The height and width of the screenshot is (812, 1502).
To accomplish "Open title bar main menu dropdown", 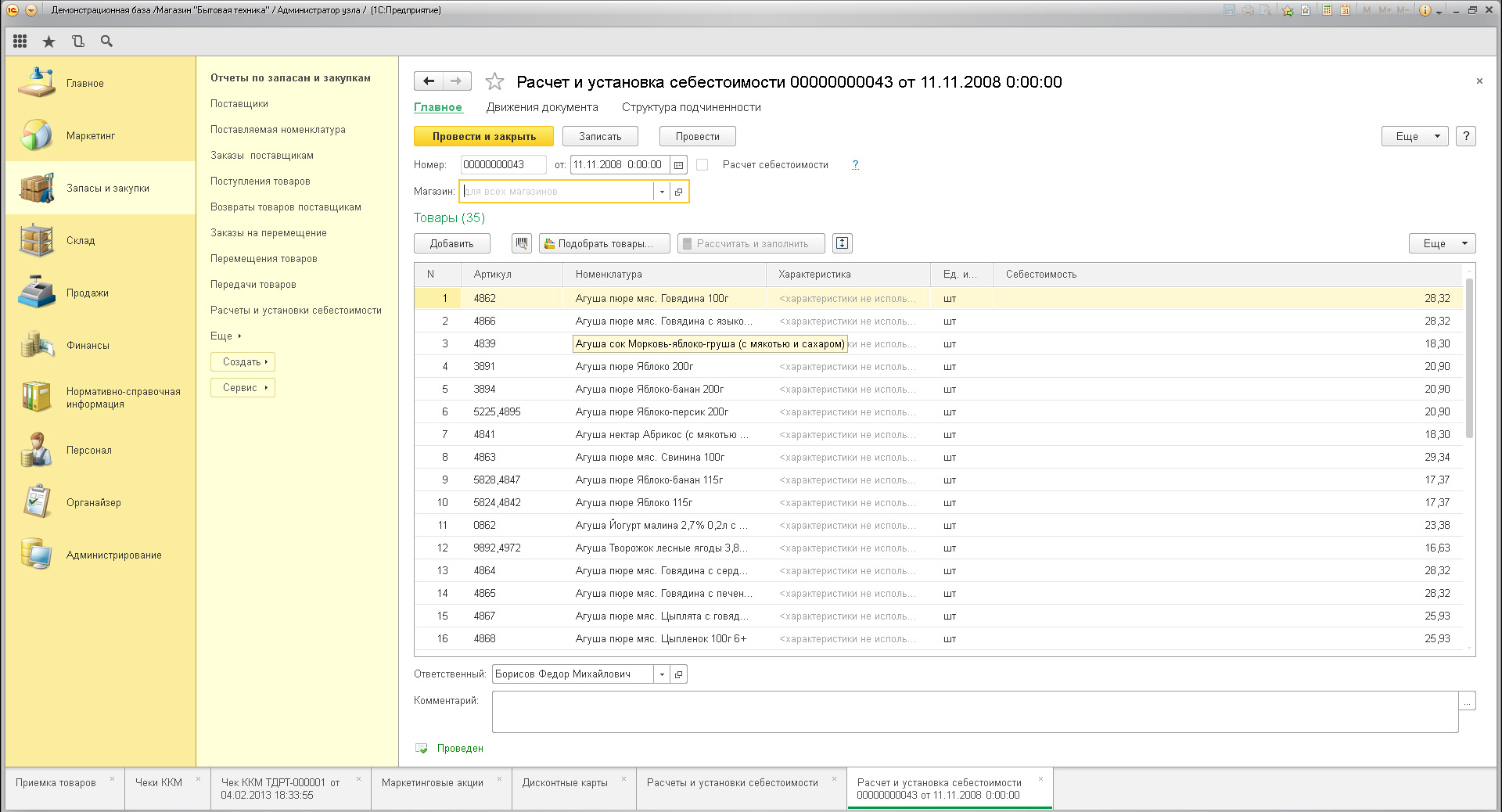I will tap(31, 10).
